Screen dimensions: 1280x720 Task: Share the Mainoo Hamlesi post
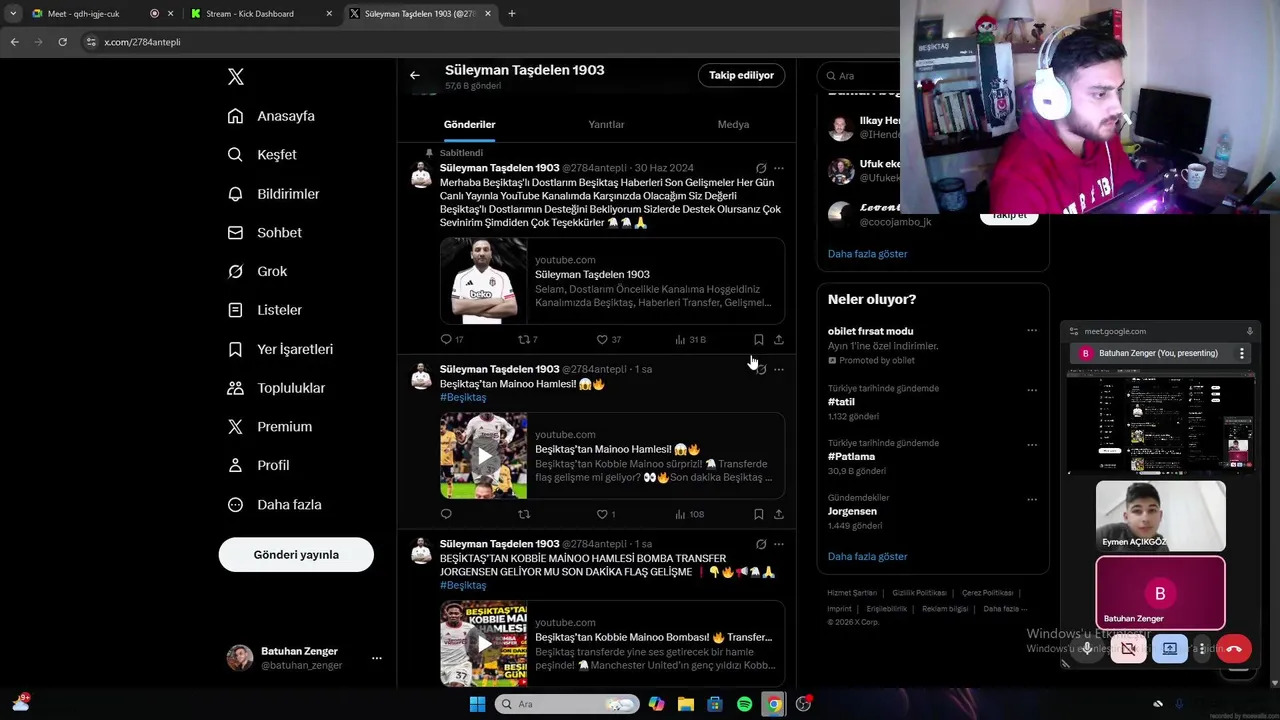tap(779, 515)
